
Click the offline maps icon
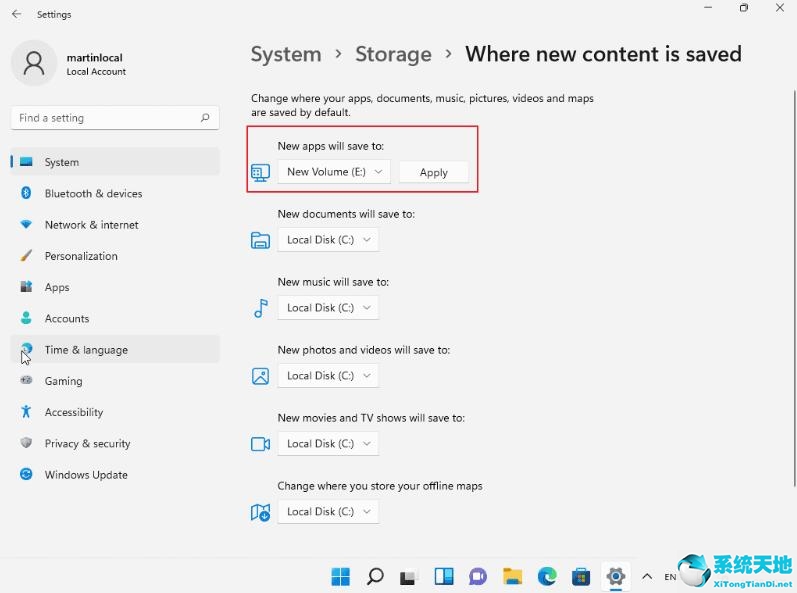coord(260,512)
